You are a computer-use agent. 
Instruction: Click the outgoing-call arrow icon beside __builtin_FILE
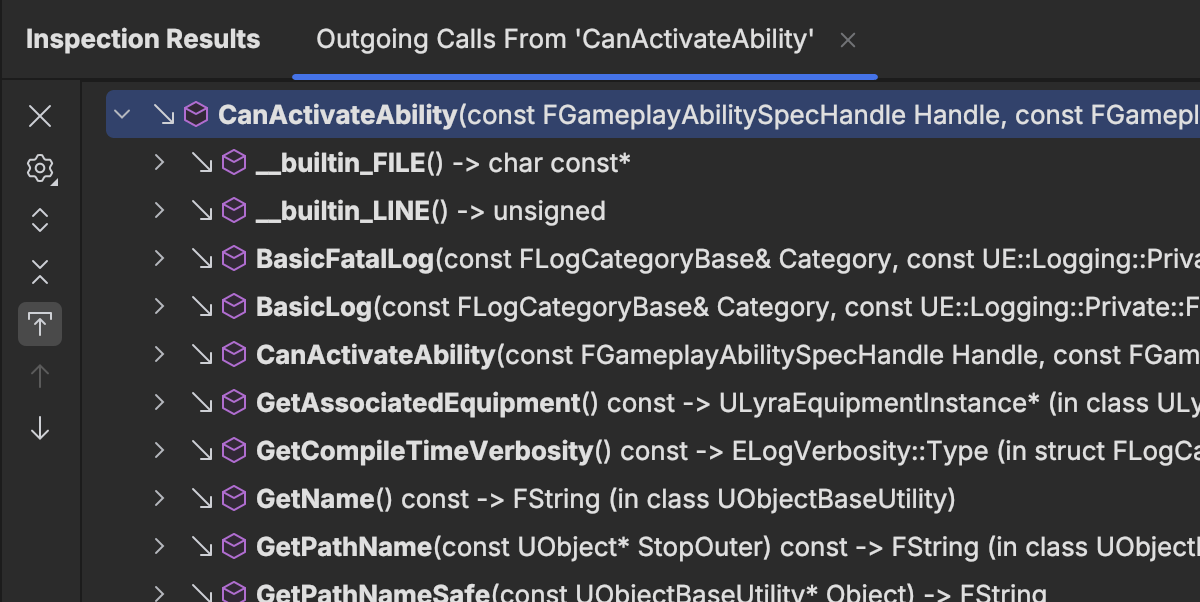(202, 163)
